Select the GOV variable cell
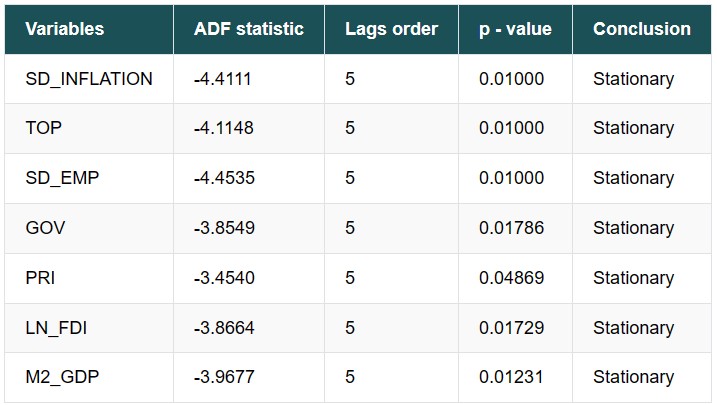 [89, 228]
